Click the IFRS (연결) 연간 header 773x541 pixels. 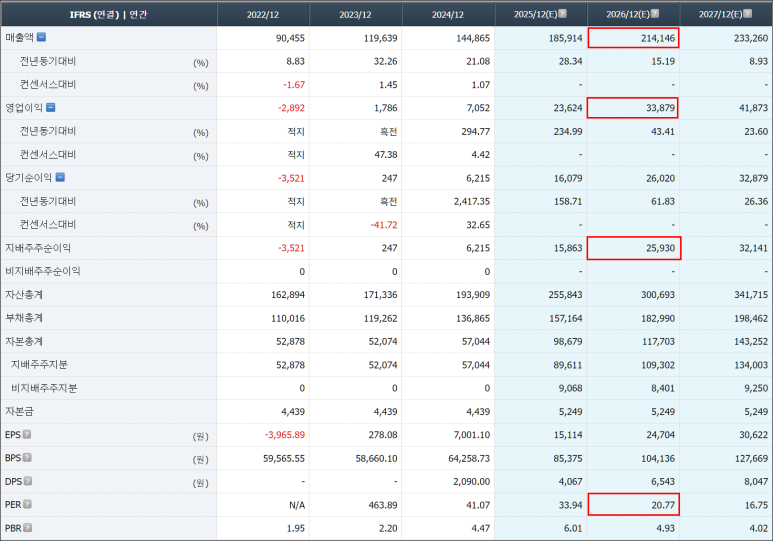point(108,14)
